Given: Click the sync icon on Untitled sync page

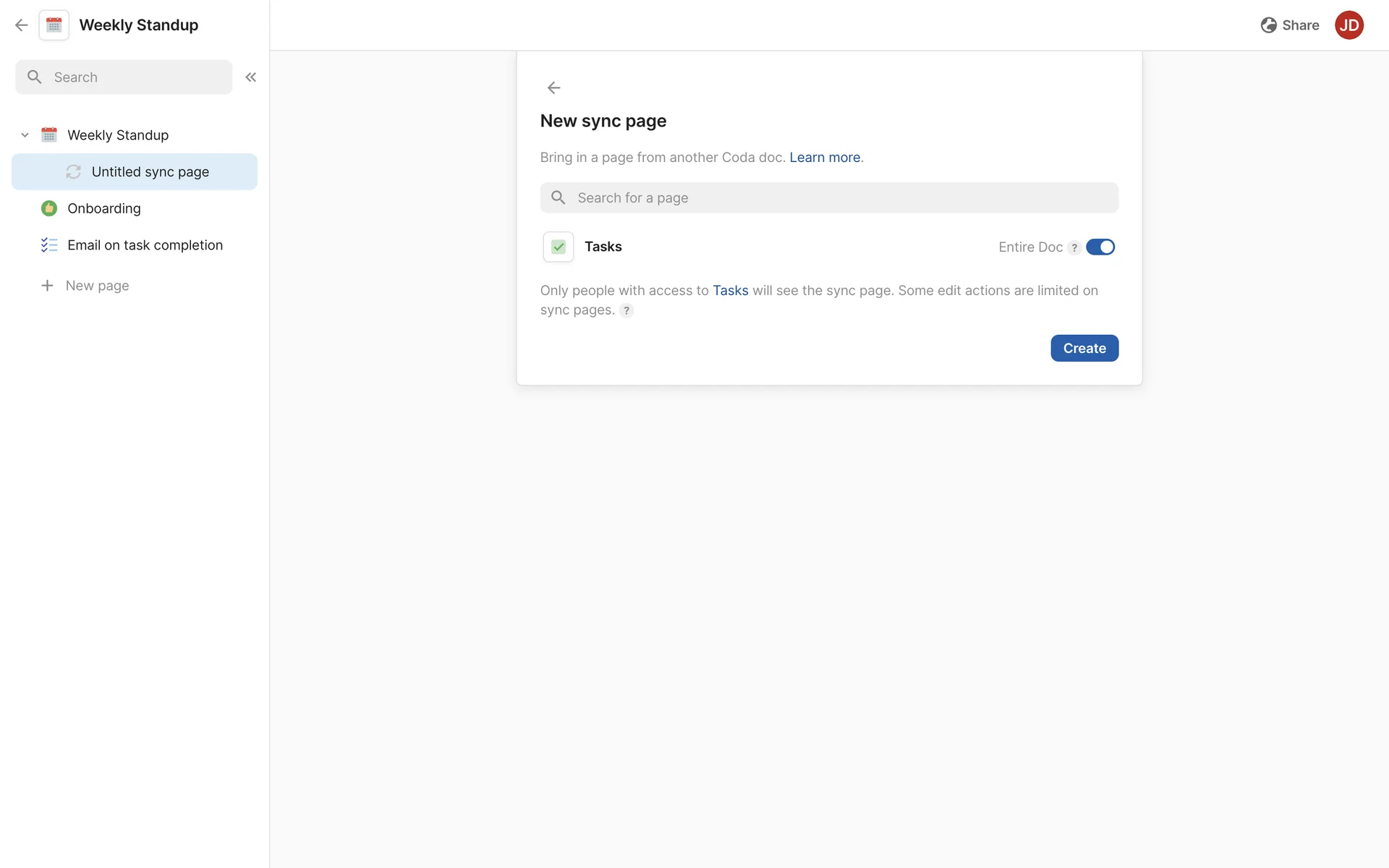Looking at the screenshot, I should coord(73,172).
